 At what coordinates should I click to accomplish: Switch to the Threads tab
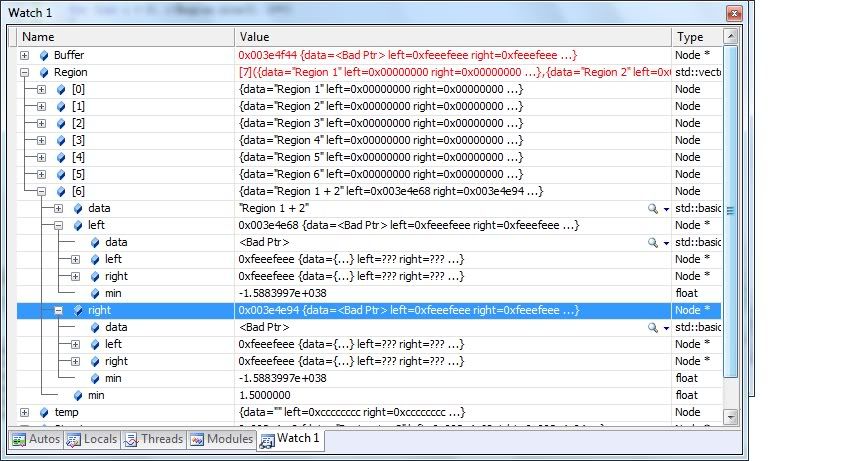tap(153, 439)
